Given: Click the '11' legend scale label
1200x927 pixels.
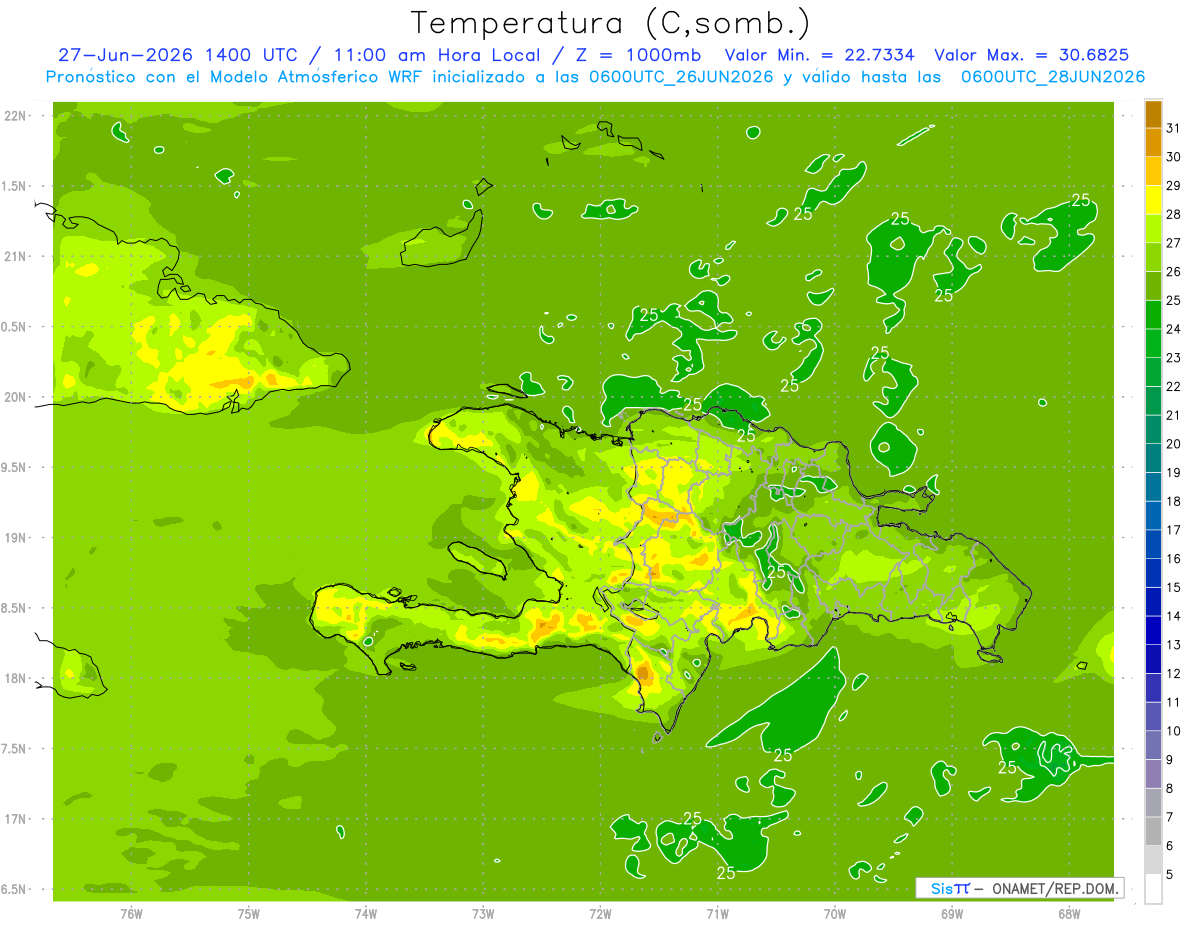Looking at the screenshot, I should (1174, 702).
